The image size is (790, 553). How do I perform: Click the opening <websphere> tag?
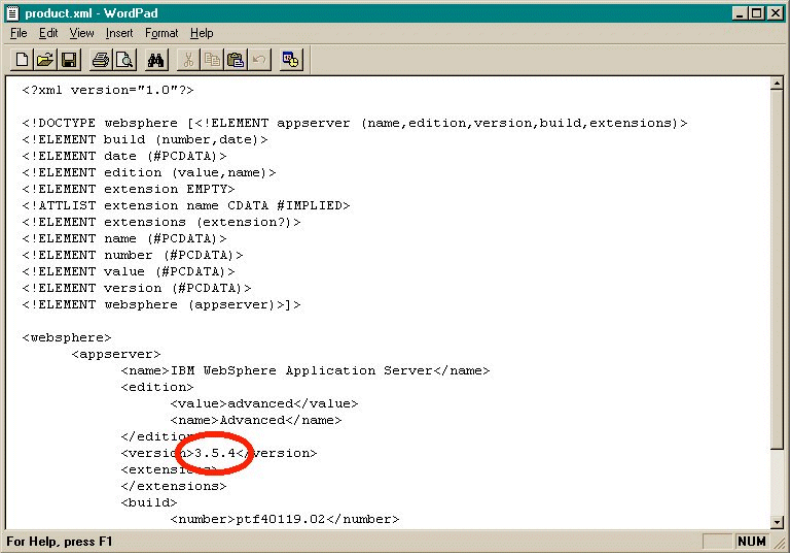click(x=67, y=338)
